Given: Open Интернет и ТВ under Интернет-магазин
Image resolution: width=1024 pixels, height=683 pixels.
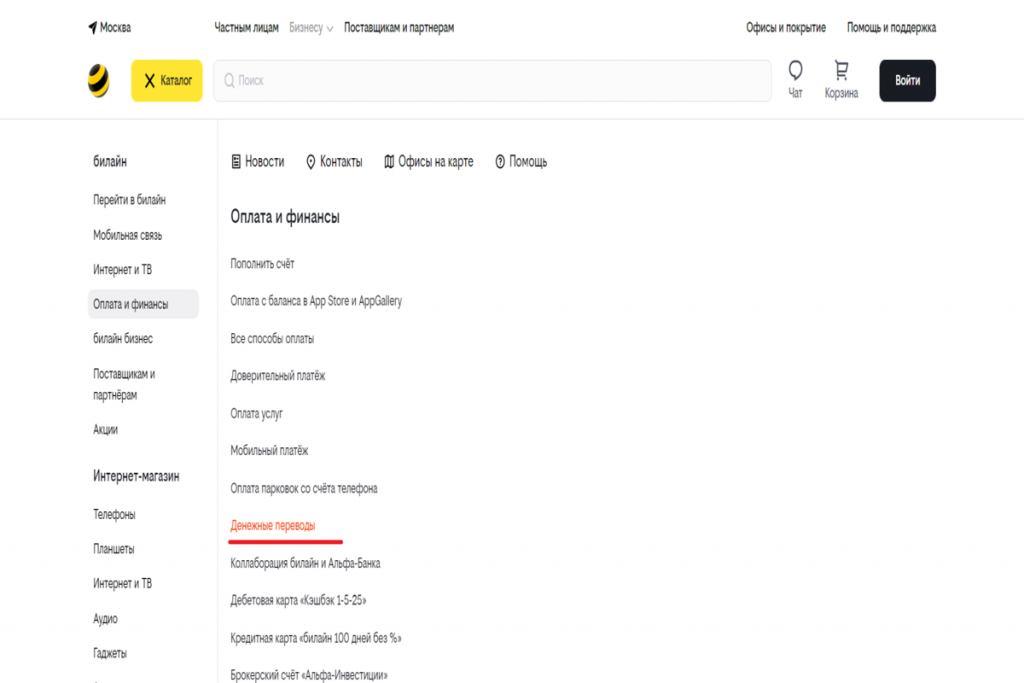Looking at the screenshot, I should click(122, 584).
